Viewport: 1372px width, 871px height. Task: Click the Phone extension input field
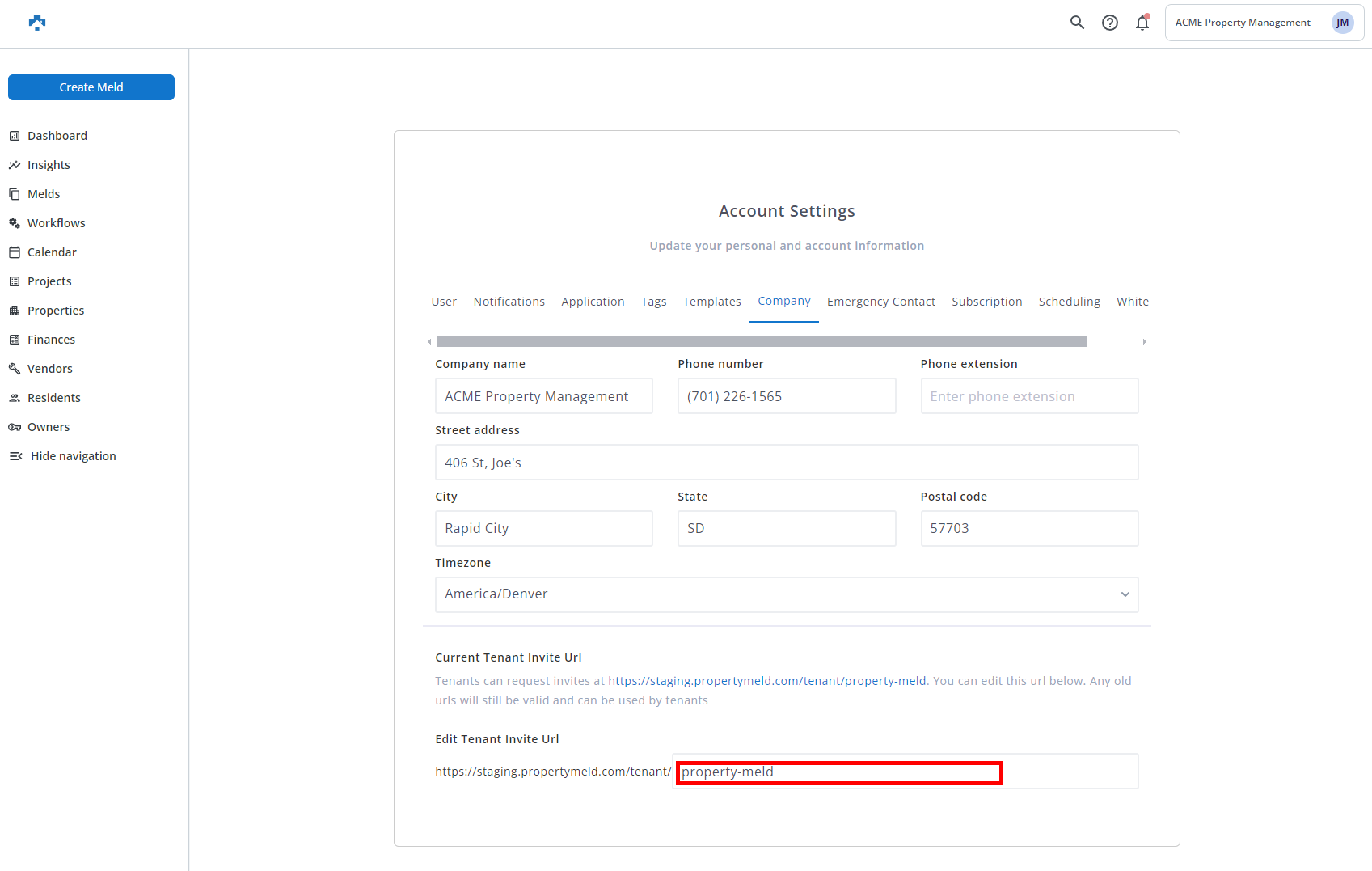point(1028,396)
